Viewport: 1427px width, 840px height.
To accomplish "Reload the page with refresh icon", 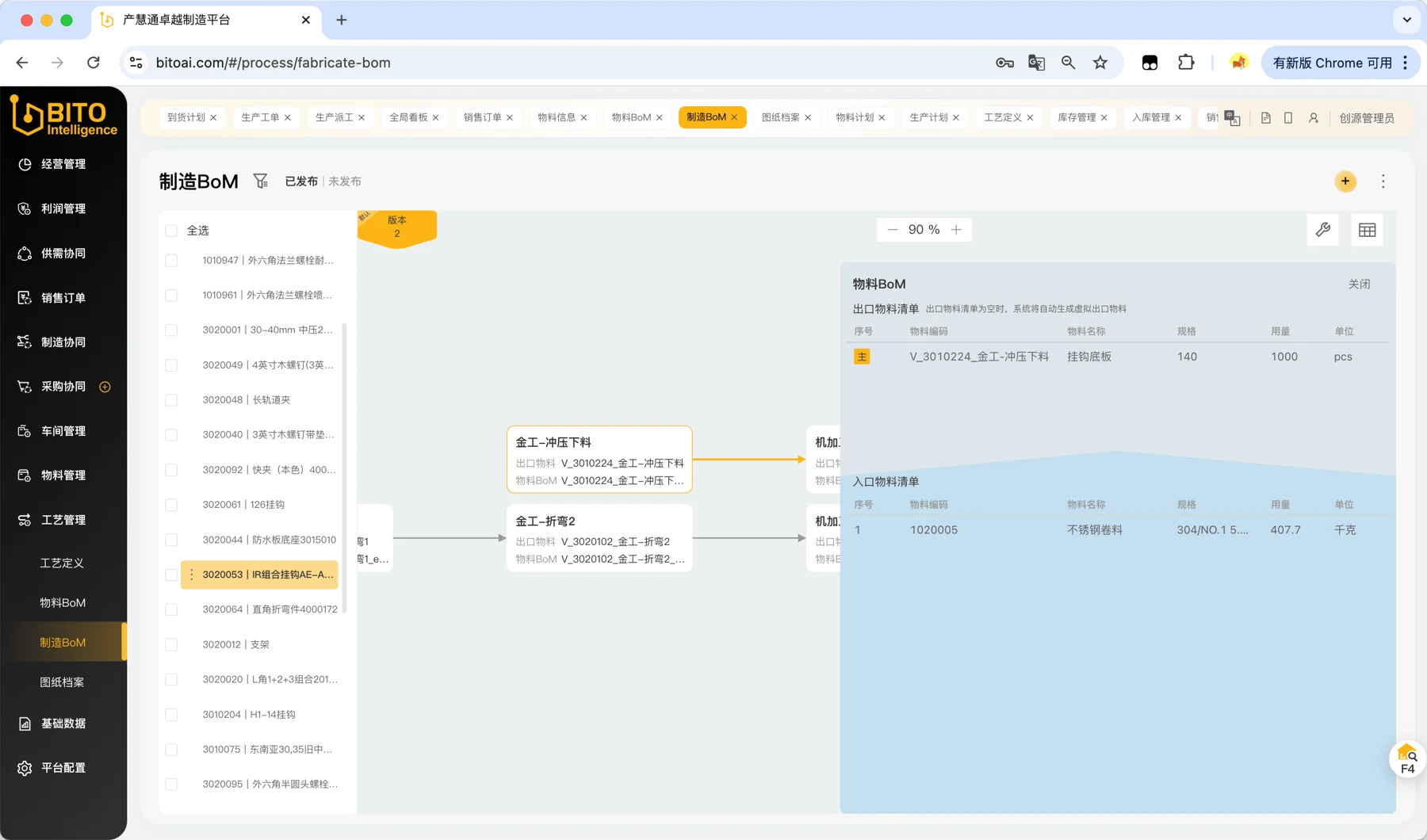I will (94, 63).
